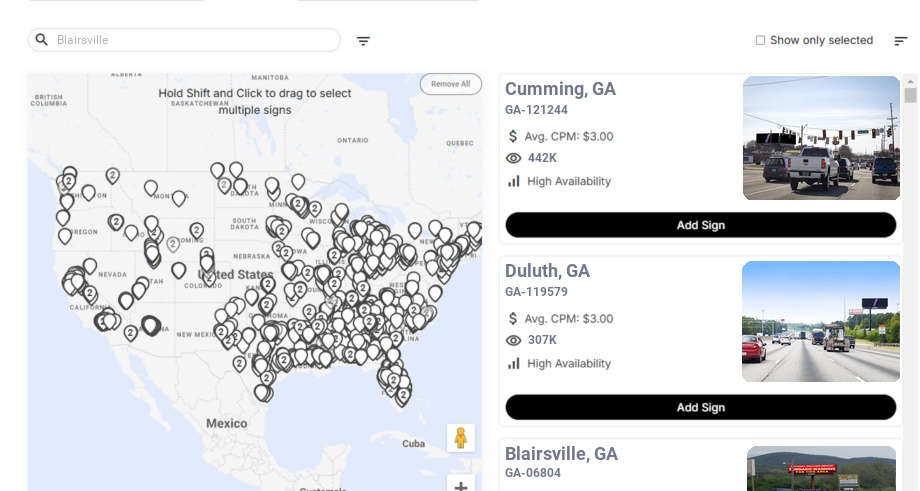Click the dollar CPM icon for Cumming
Image resolution: width=920 pixels, height=491 pixels.
[x=514, y=136]
